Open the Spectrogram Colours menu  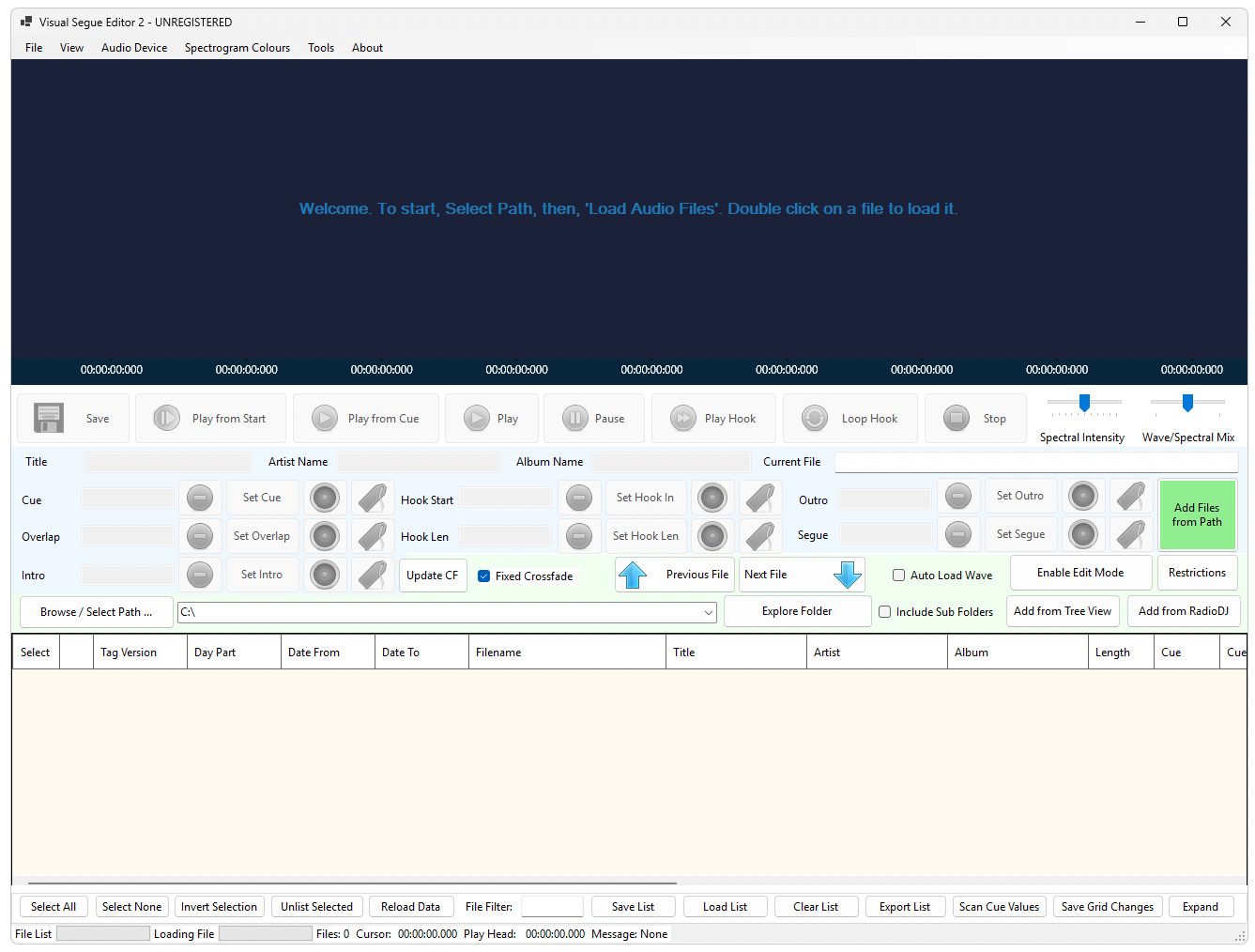click(237, 48)
